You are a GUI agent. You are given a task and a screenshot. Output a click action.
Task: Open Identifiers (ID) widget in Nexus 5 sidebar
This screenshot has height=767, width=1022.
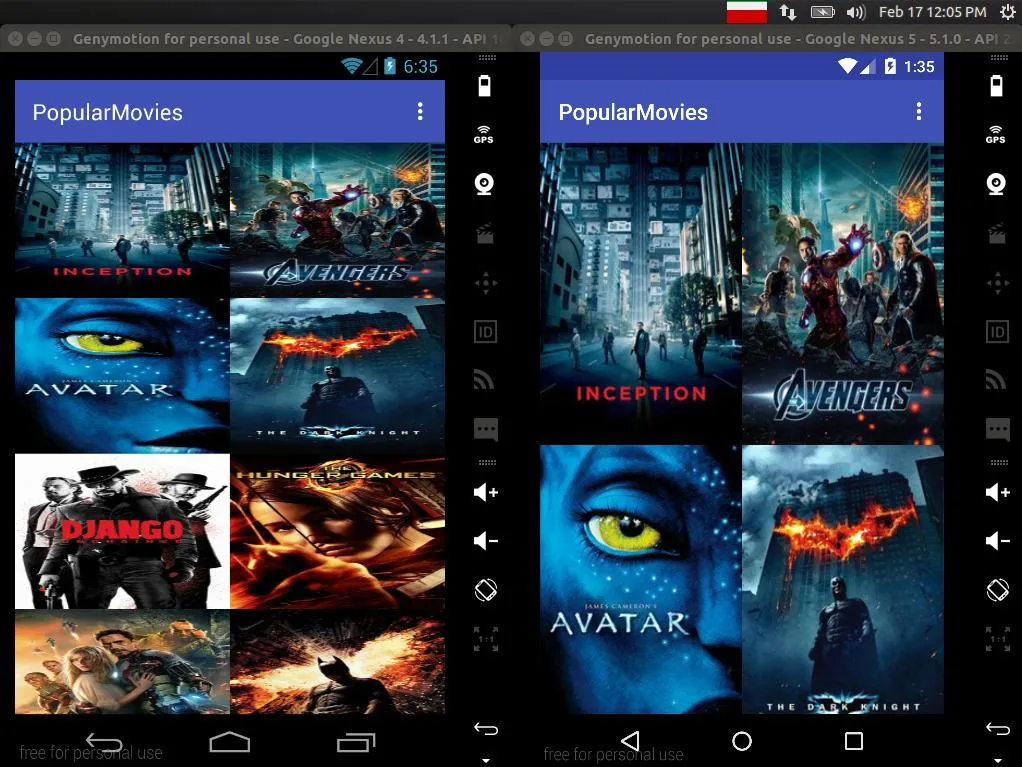coord(997,332)
